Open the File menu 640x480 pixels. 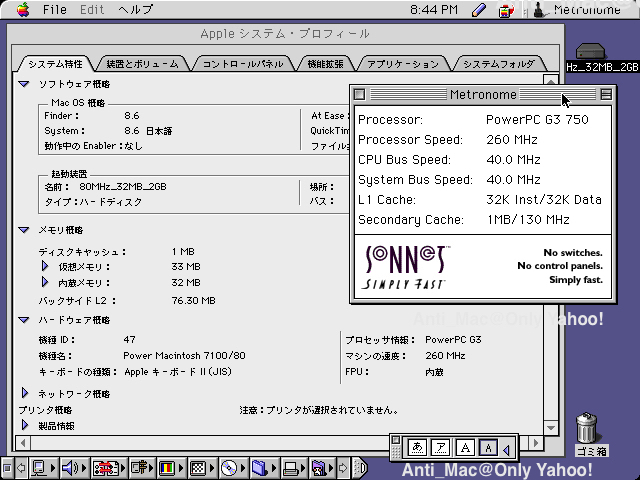[x=55, y=9]
